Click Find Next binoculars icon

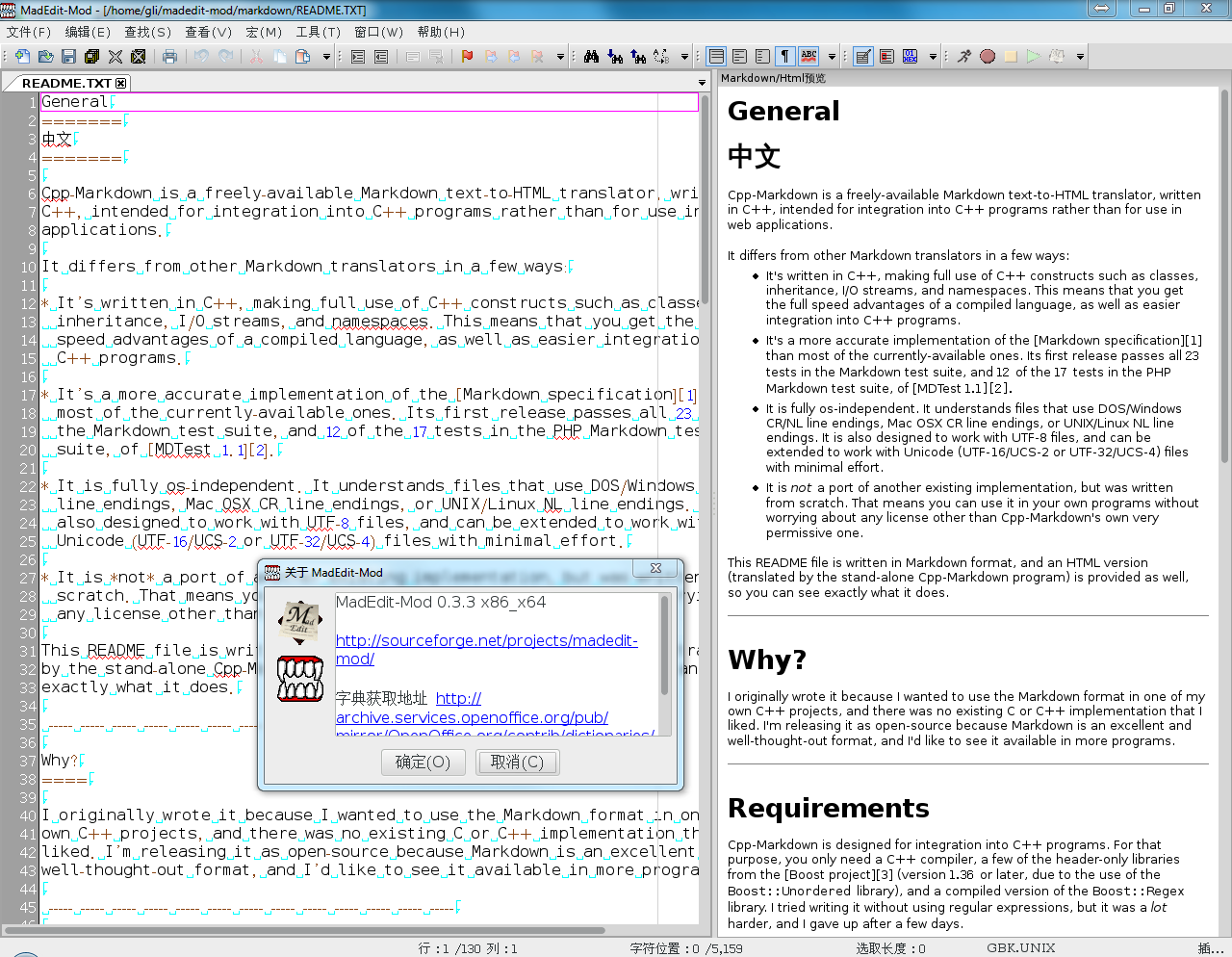click(x=615, y=57)
